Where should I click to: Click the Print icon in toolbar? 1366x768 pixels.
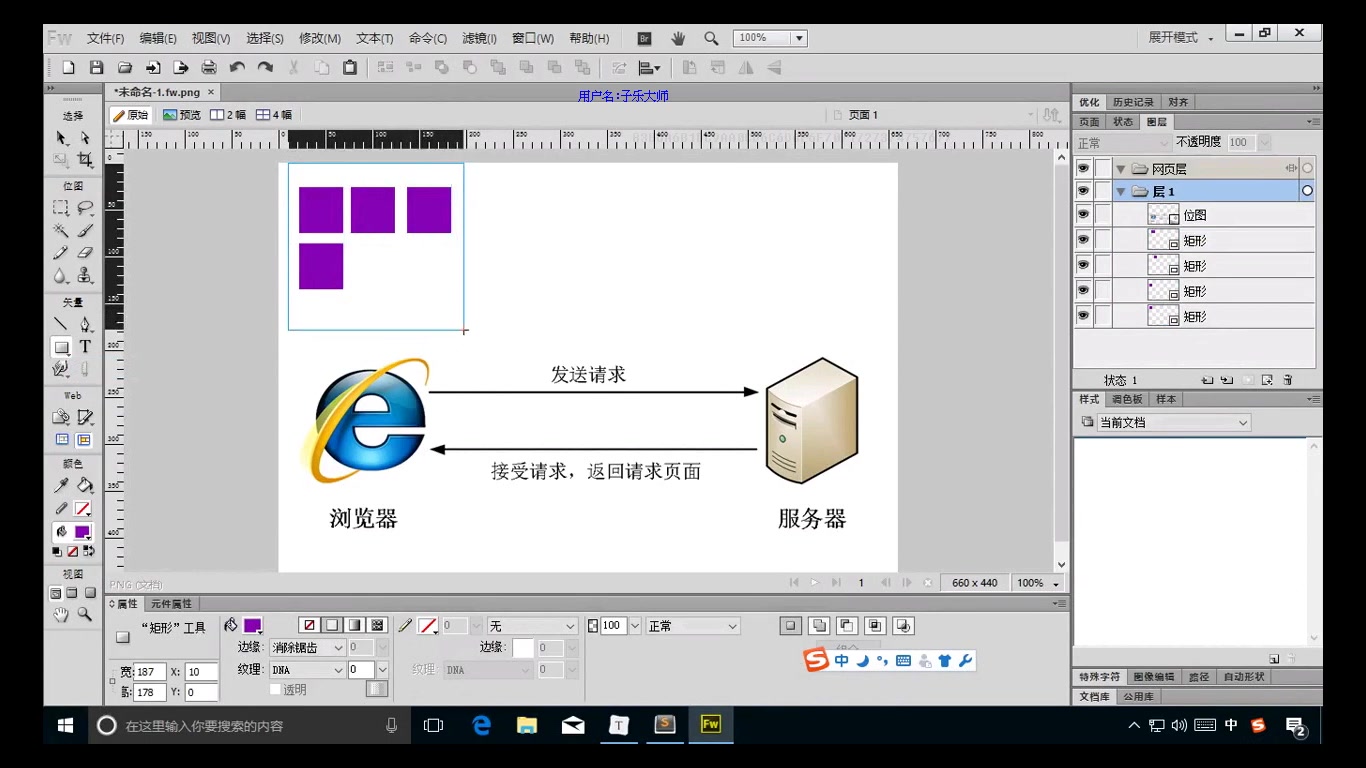tap(209, 68)
